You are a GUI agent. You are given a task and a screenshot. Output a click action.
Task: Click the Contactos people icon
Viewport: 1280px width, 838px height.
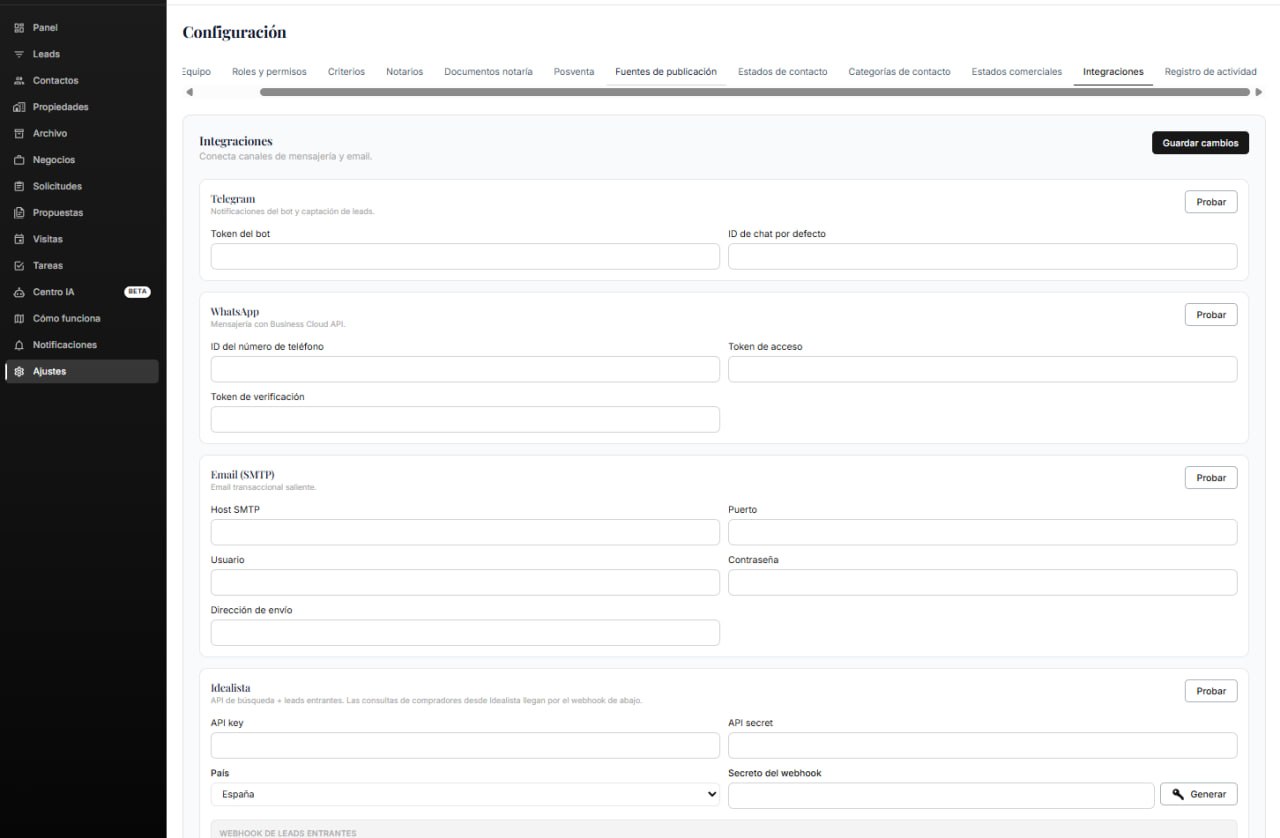point(19,81)
